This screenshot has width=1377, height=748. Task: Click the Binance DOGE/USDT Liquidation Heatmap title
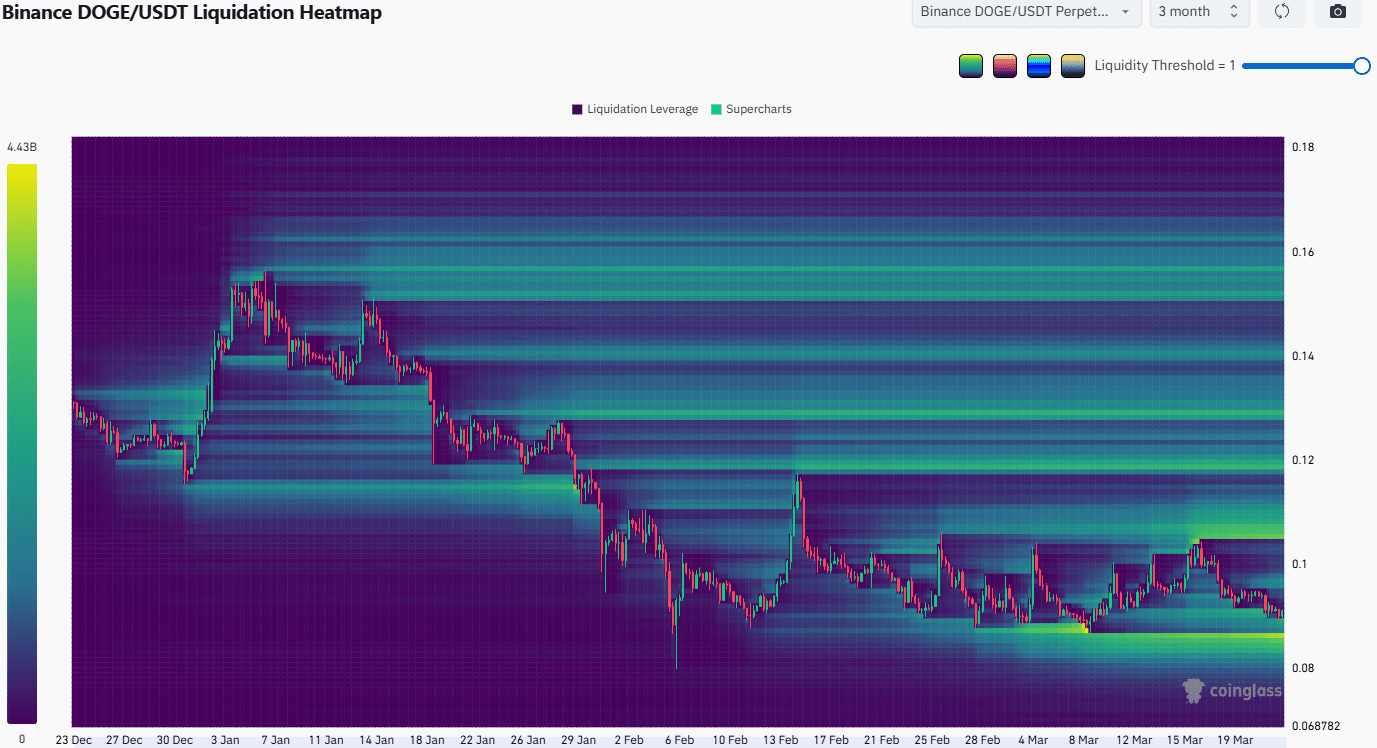(x=192, y=13)
